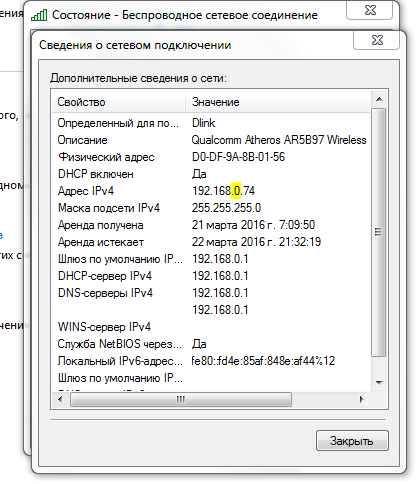Click the vertical scrollbar down arrow
The image size is (419, 484).
coord(379,382)
